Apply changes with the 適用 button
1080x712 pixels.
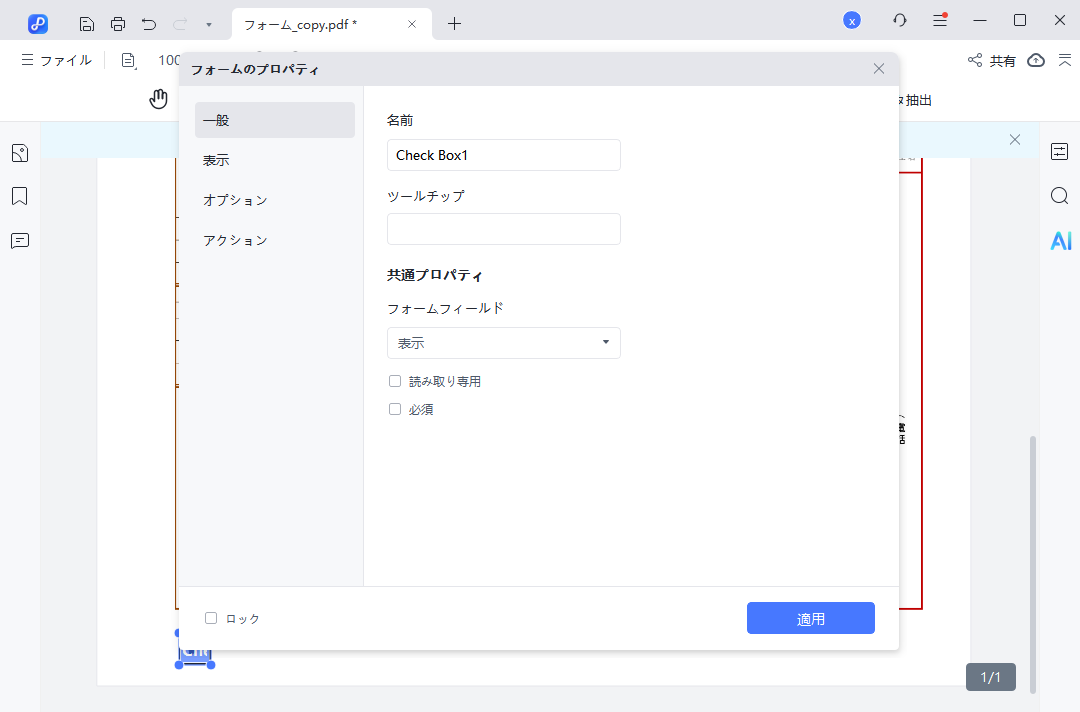click(810, 617)
